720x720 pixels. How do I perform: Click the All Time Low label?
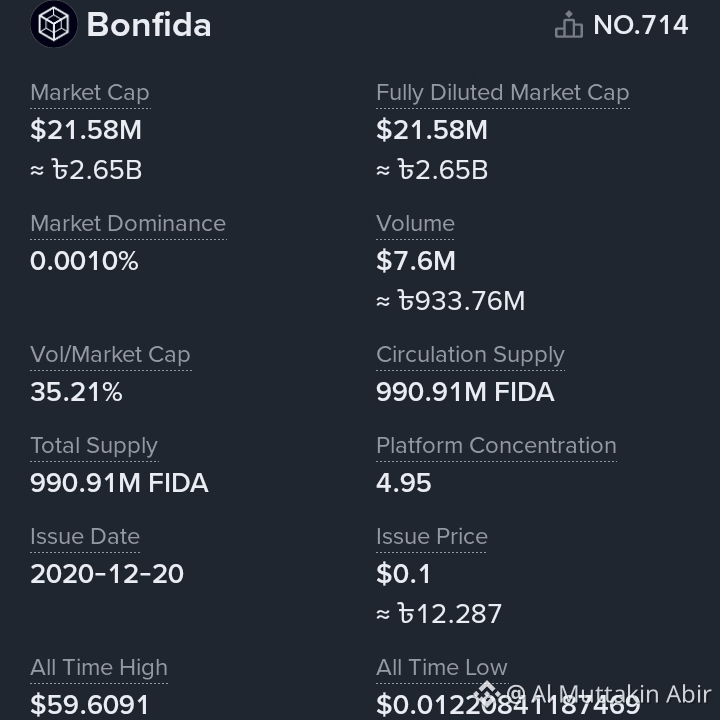tap(442, 667)
